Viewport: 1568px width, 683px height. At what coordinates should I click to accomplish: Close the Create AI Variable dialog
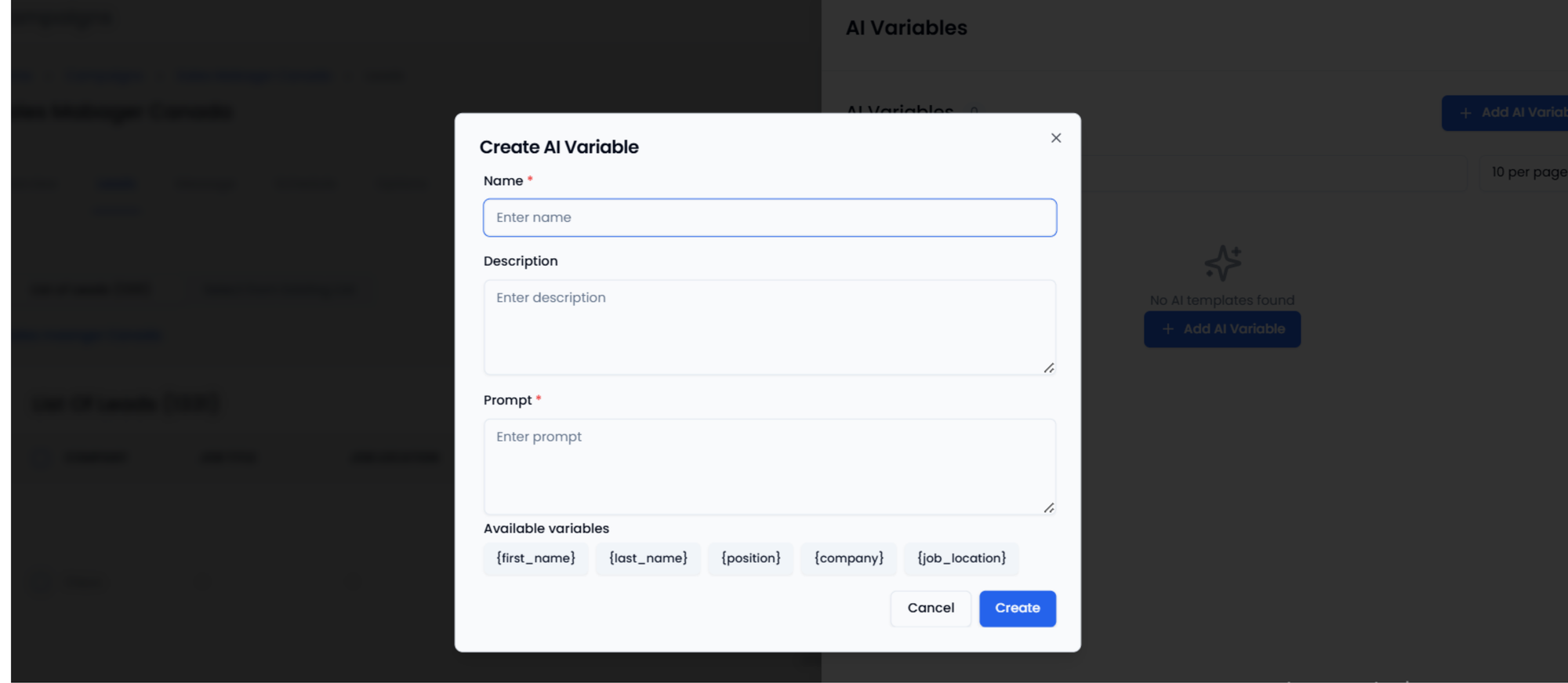[x=1055, y=138]
